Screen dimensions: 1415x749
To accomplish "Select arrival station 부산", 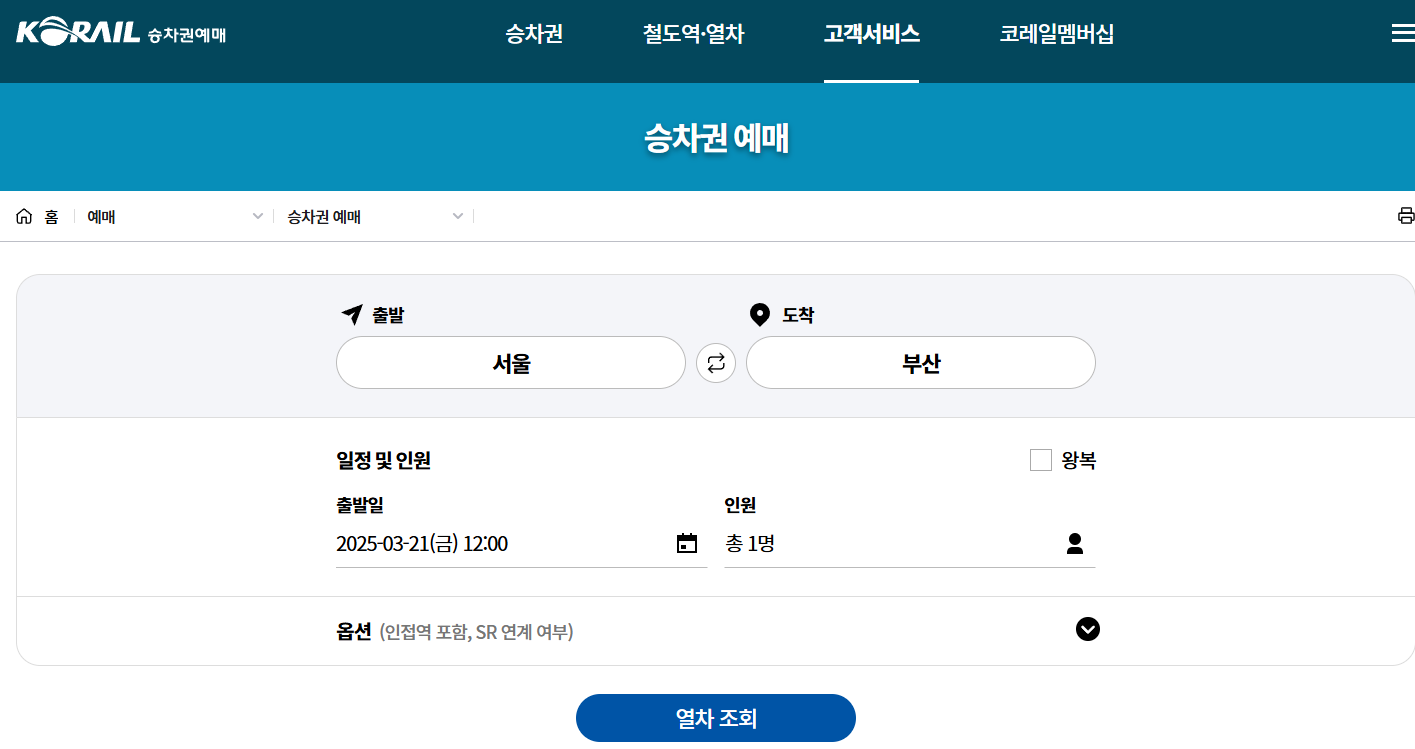I will point(921,362).
